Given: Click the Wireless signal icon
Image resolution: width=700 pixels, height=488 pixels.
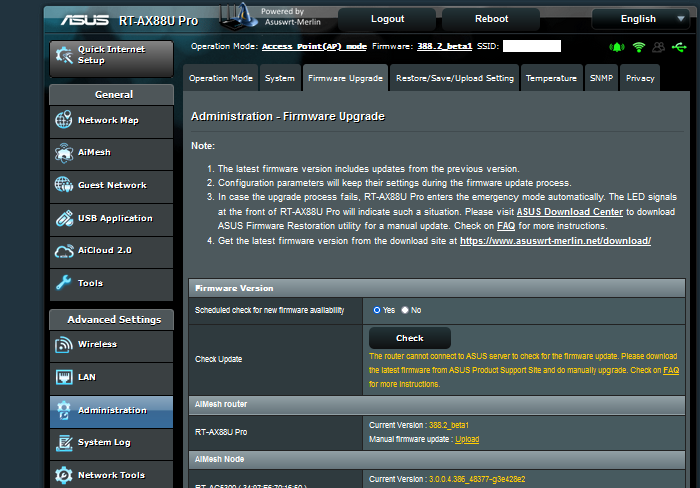Looking at the screenshot, I should click(x=63, y=344).
